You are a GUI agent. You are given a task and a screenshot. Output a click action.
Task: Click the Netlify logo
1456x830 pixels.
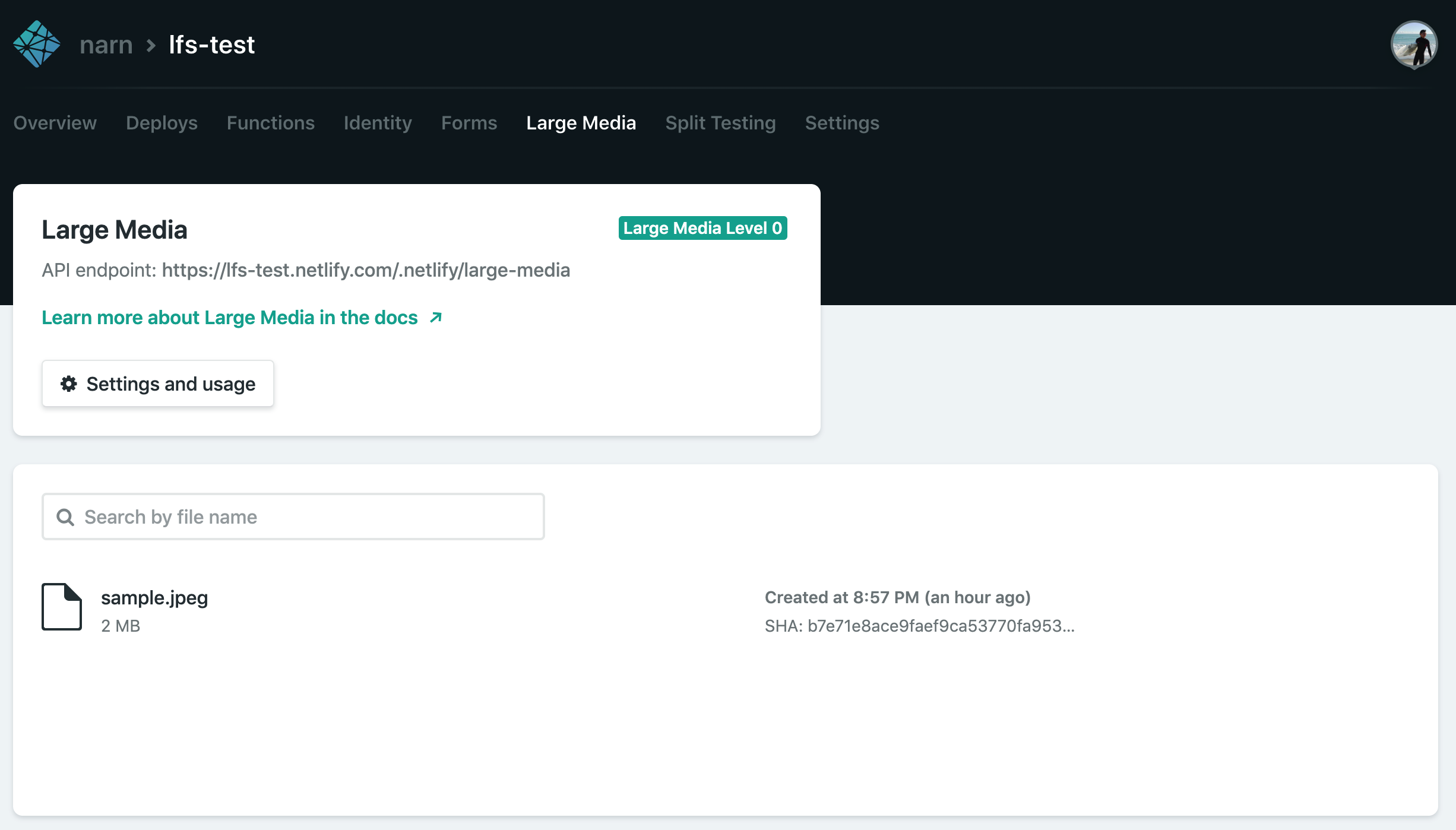pyautogui.click(x=37, y=43)
